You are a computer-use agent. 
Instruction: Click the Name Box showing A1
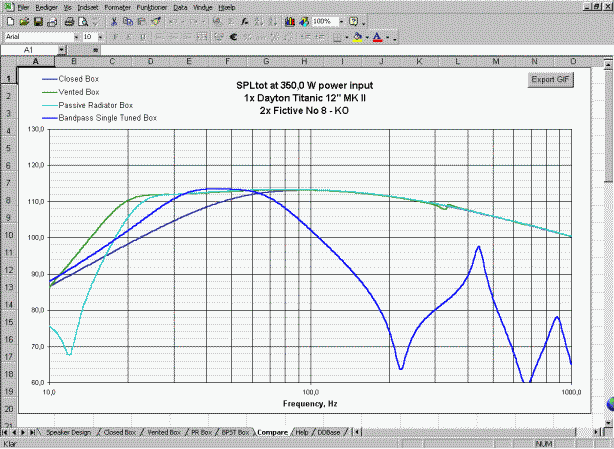pyautogui.click(x=29, y=50)
